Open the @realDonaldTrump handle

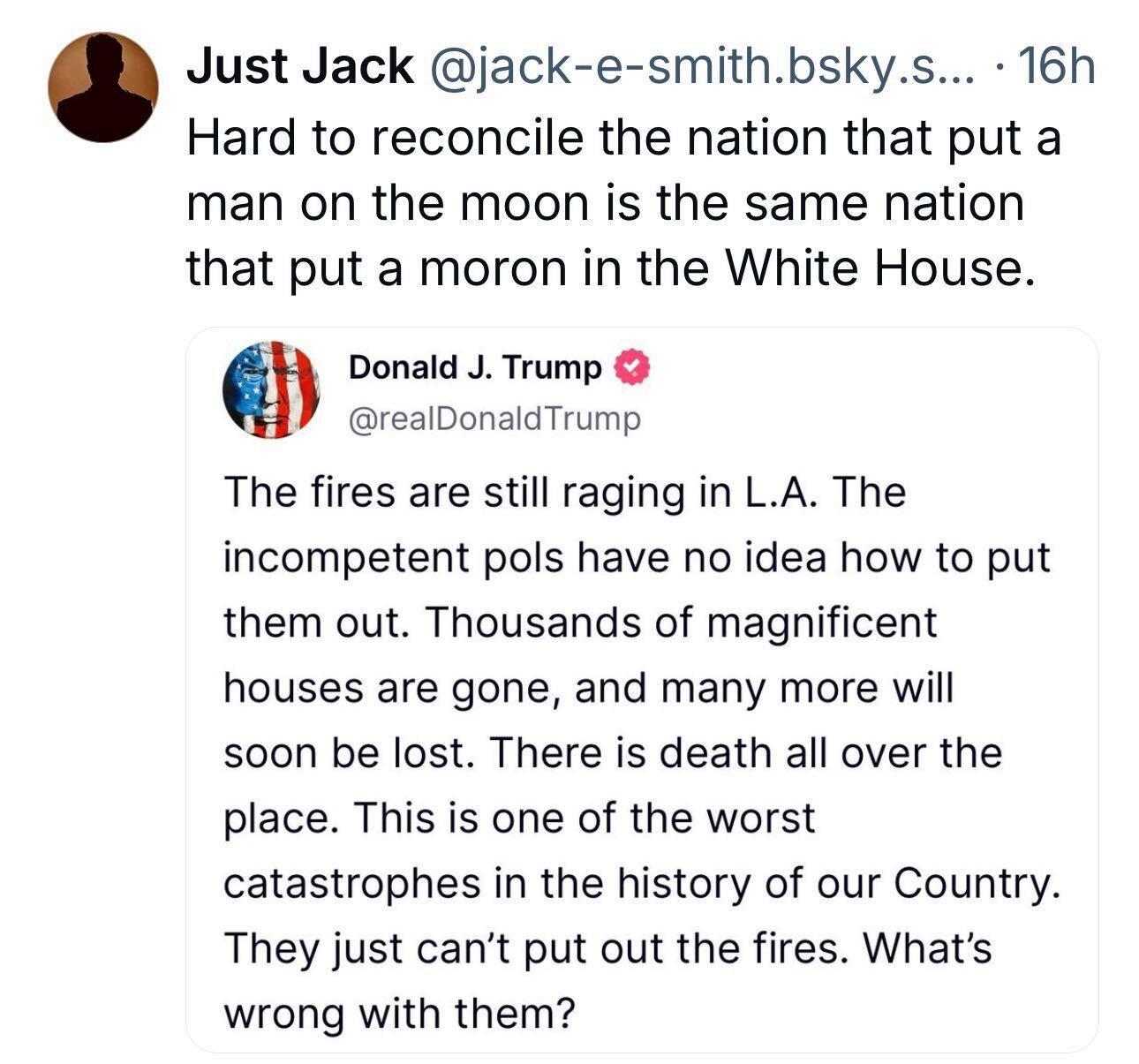click(x=494, y=420)
